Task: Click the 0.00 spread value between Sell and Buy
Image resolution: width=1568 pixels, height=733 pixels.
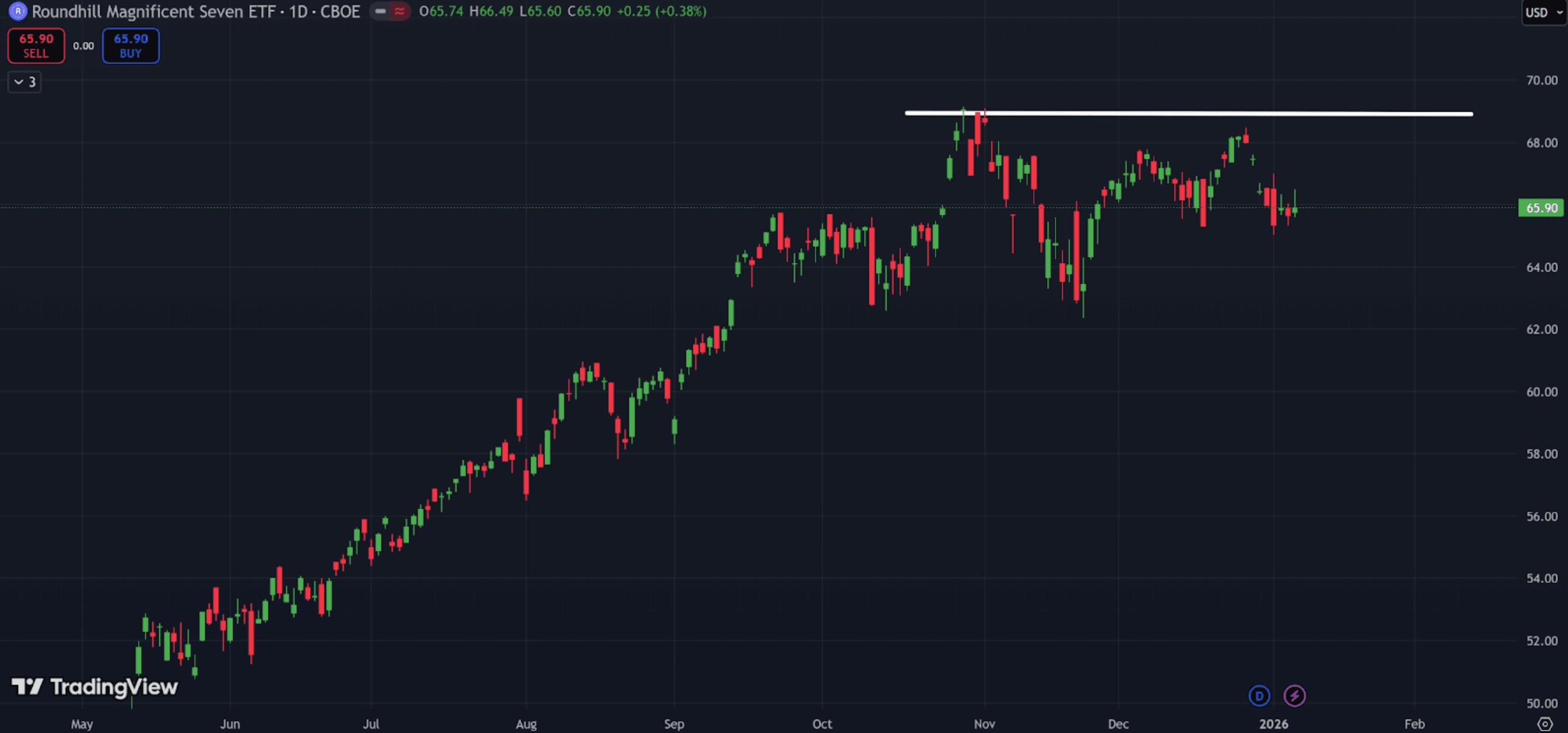Action: (x=83, y=46)
